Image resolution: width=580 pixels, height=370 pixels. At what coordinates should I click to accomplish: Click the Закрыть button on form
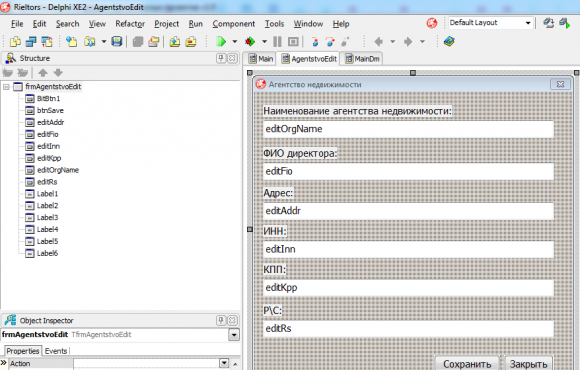click(528, 363)
